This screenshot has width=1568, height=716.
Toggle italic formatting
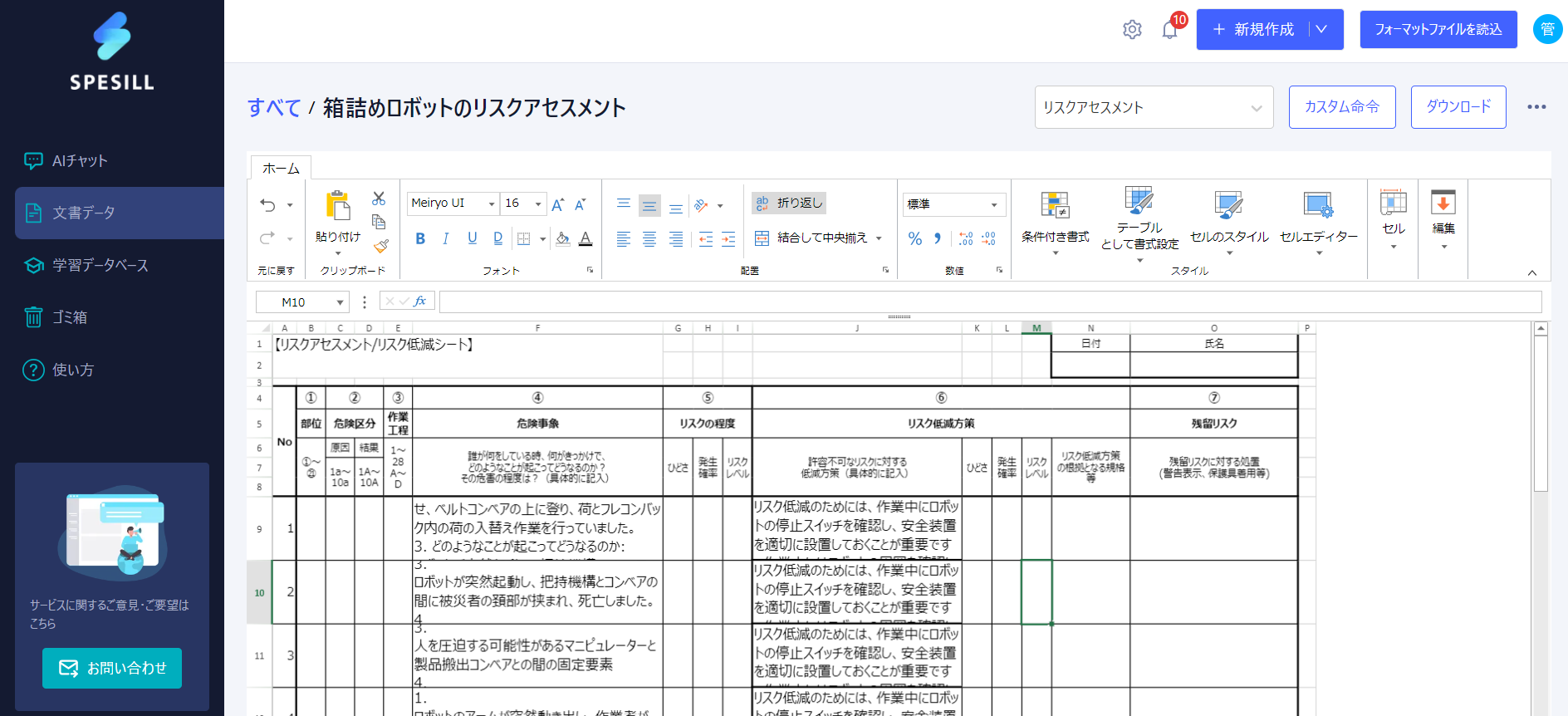tap(446, 239)
